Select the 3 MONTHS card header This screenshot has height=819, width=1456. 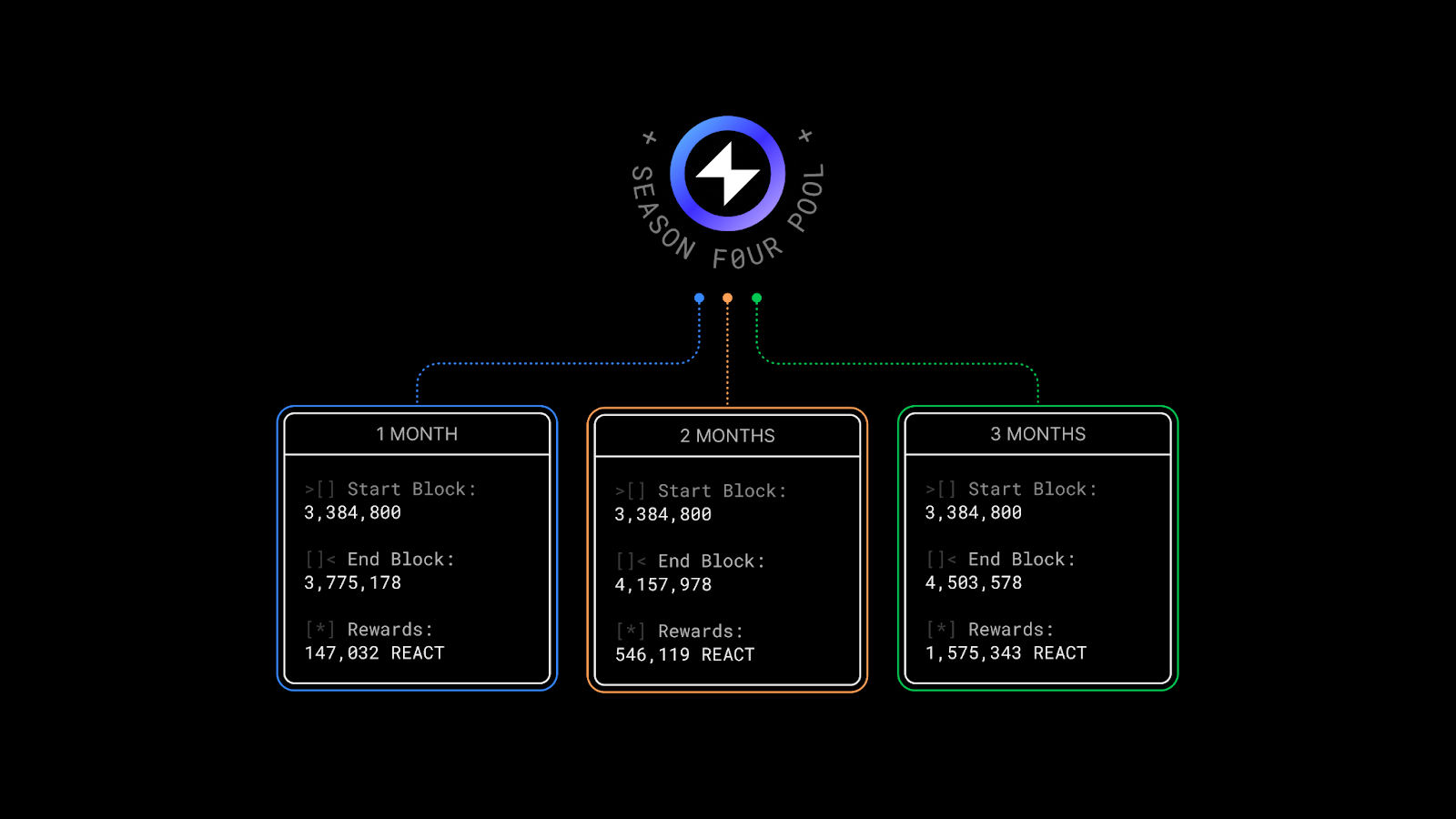point(1037,434)
